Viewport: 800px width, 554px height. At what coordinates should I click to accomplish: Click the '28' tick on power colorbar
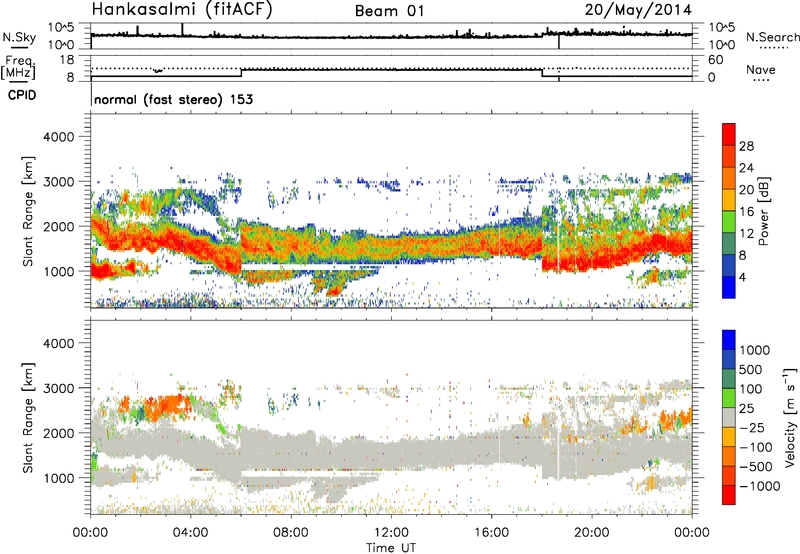click(746, 146)
